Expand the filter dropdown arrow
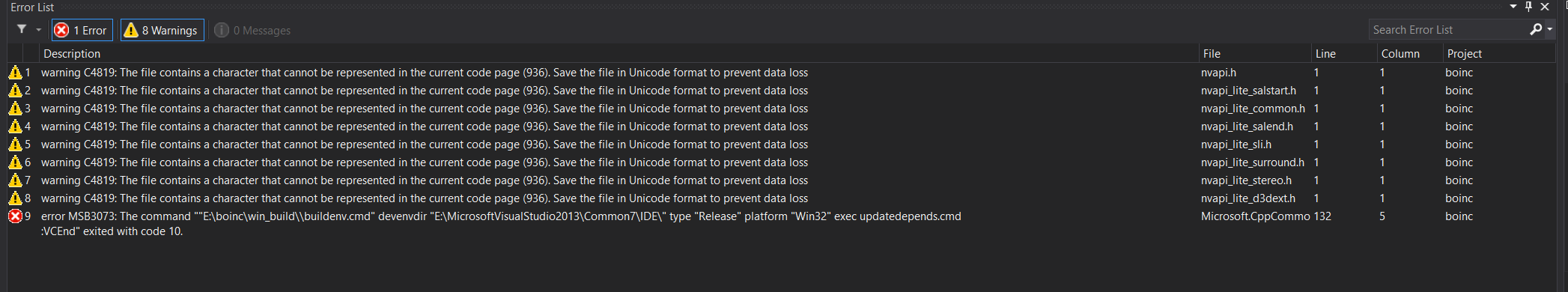This screenshot has height=292, width=1568. pos(38,30)
